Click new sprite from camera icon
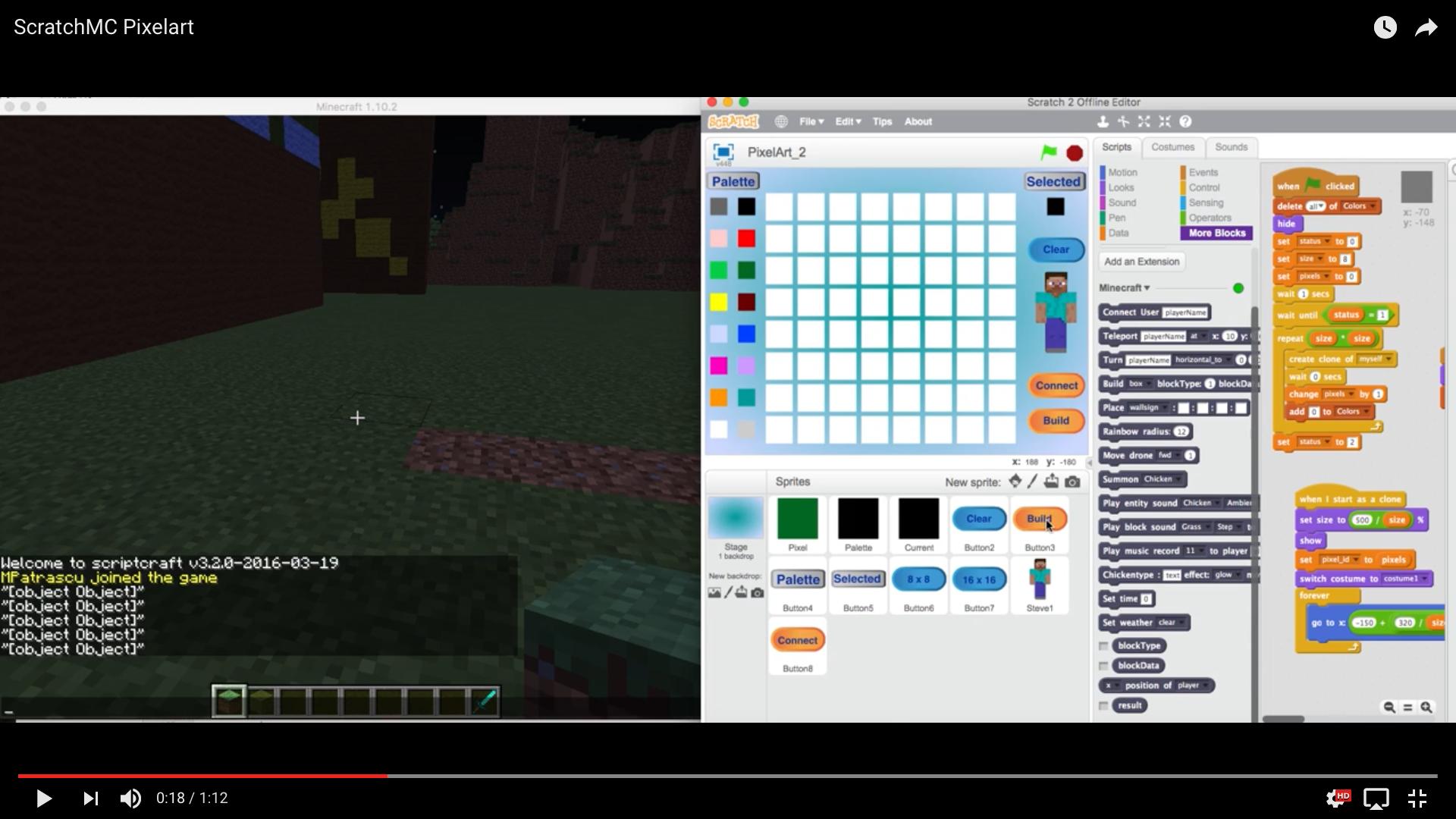The height and width of the screenshot is (819, 1456). (x=1072, y=482)
